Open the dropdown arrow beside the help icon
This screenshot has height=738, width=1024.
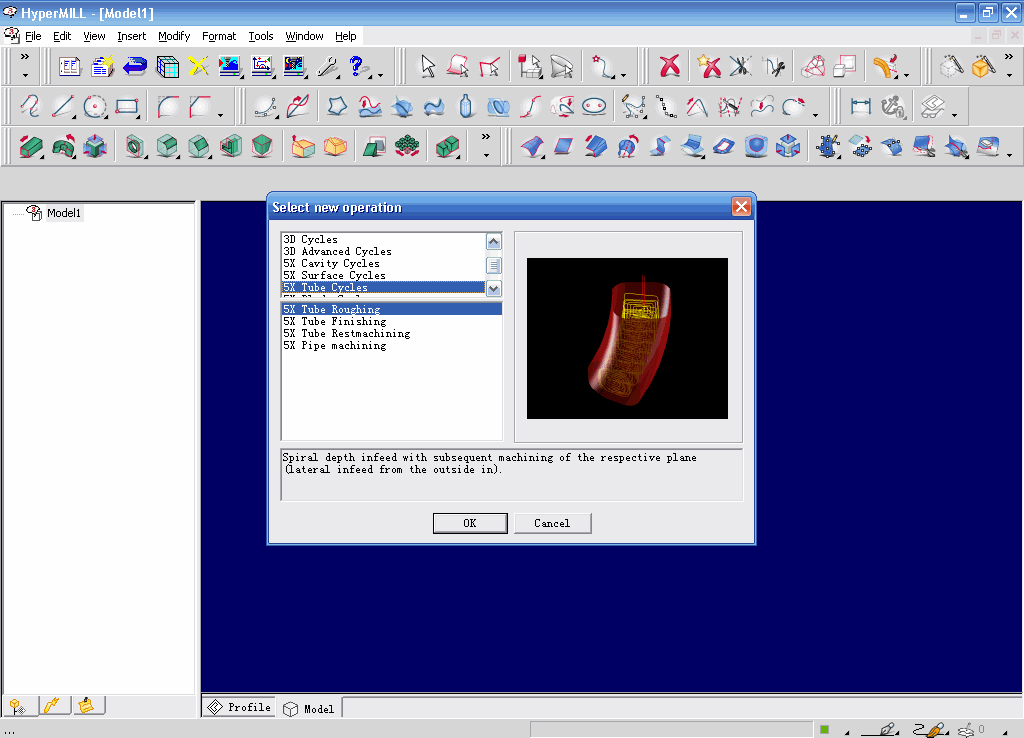click(x=380, y=75)
